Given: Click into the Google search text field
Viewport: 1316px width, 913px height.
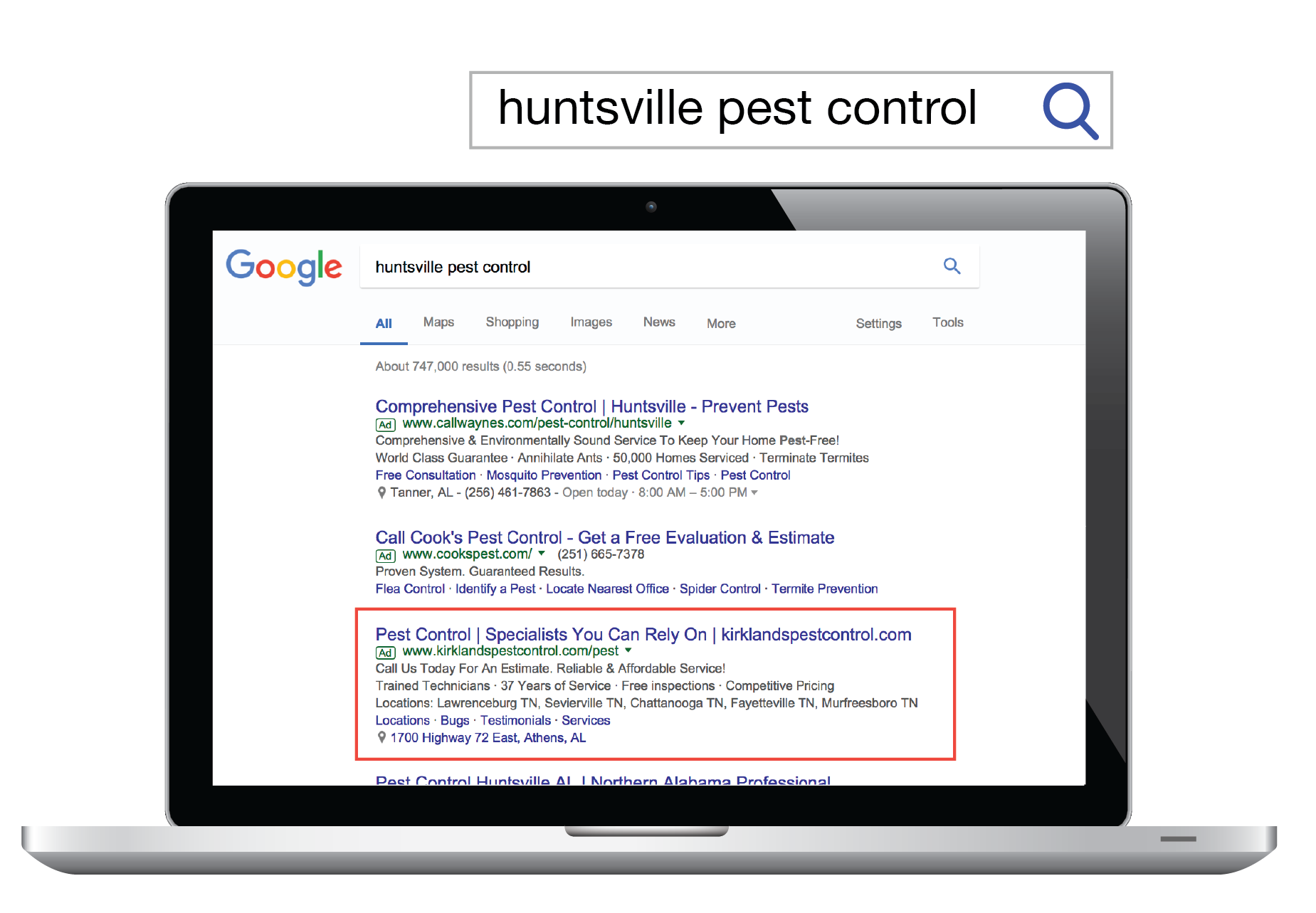Looking at the screenshot, I should [641, 267].
